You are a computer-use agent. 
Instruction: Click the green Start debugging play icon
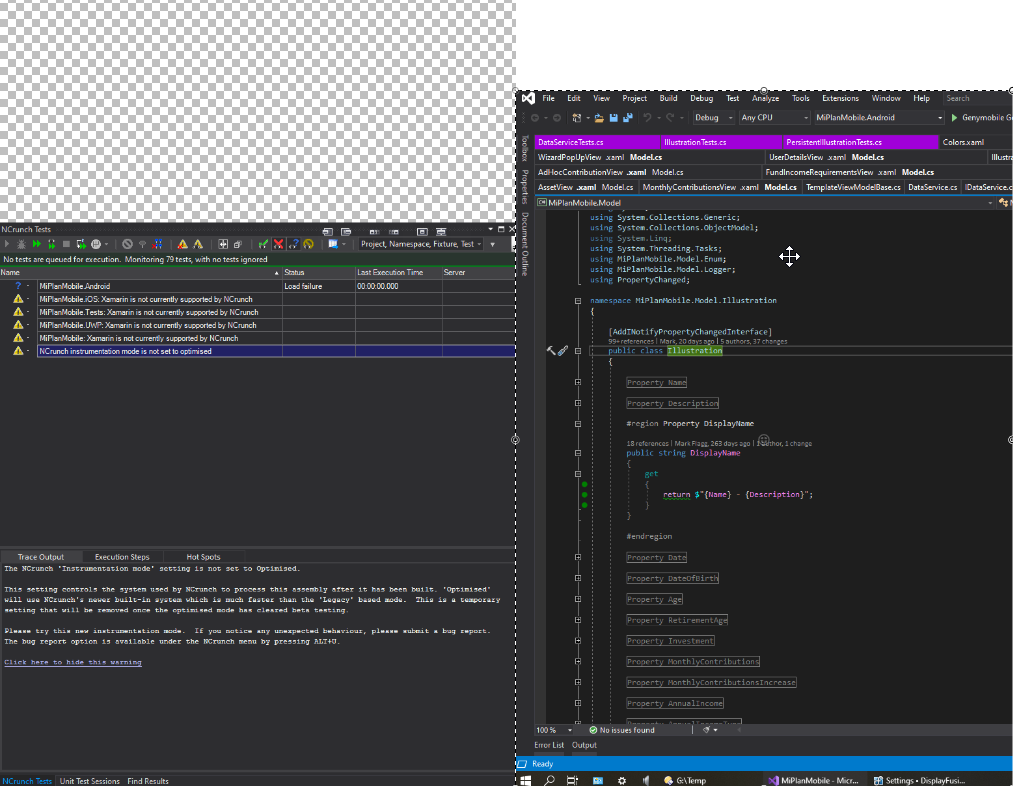954,118
